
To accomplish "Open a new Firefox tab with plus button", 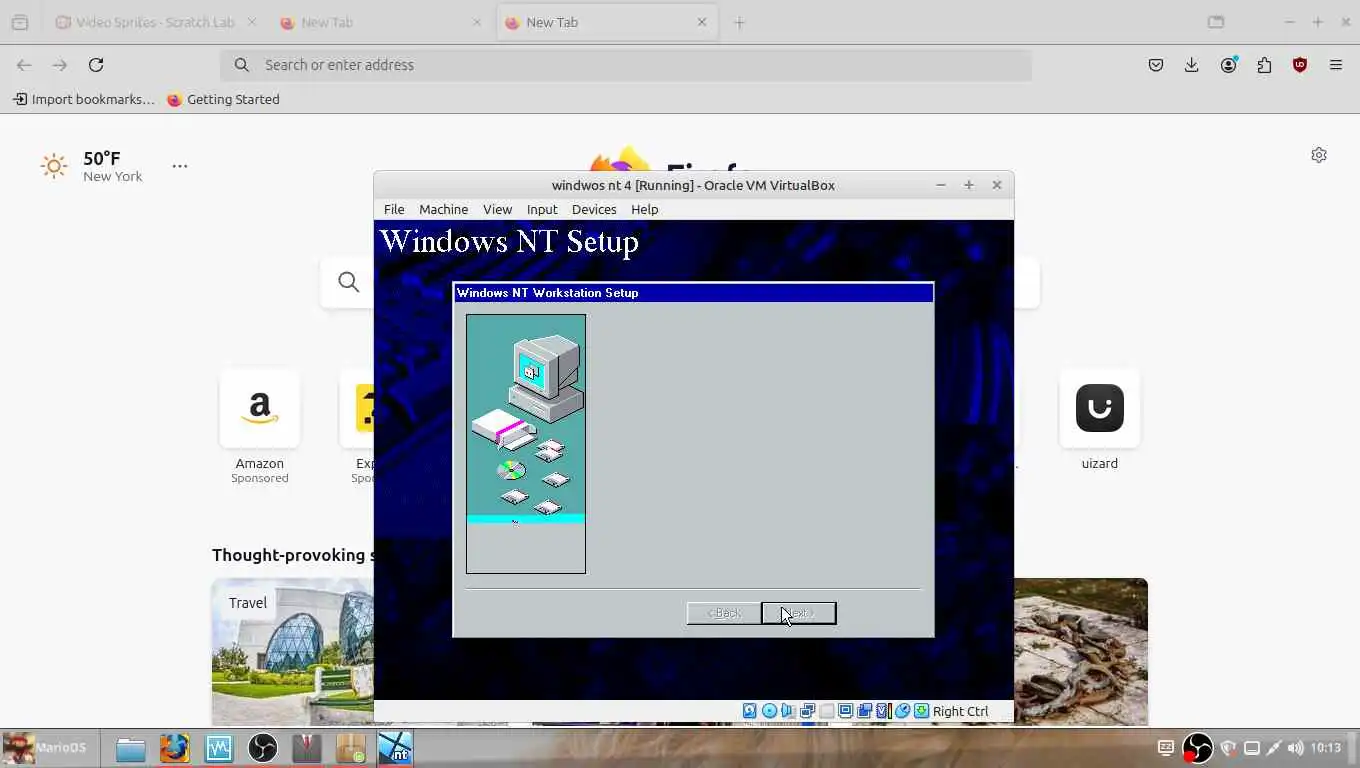I will point(739,22).
